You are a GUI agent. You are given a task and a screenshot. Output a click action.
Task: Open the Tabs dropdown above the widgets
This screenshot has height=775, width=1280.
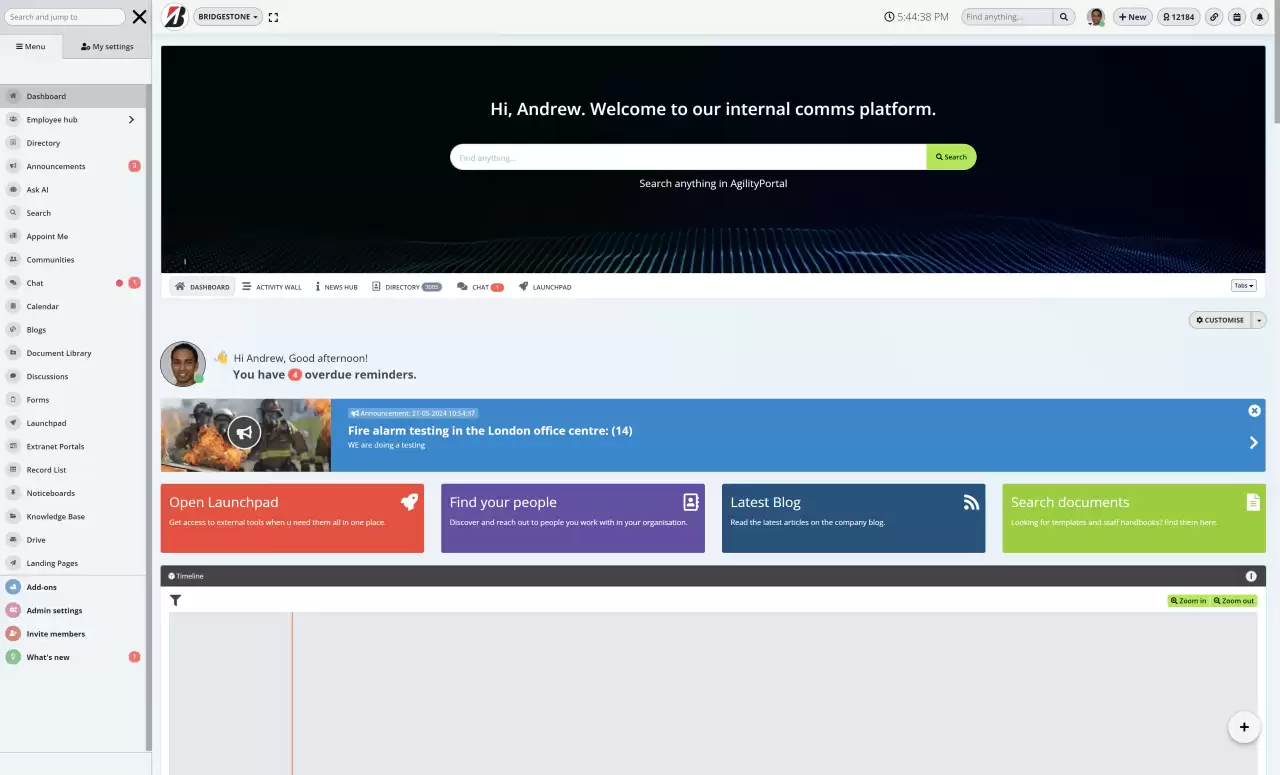(1243, 285)
